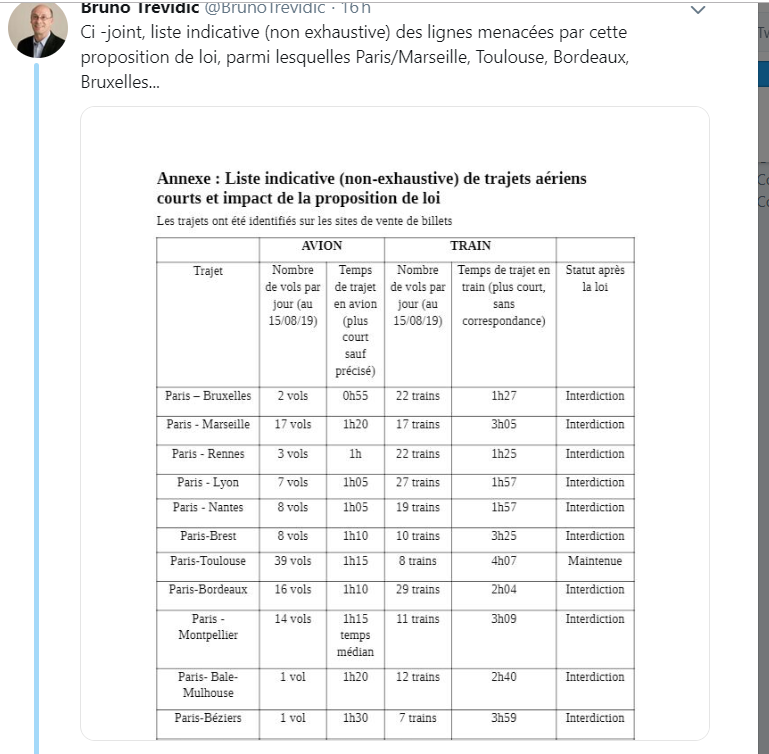769x754 pixels.
Task: Click the Annexe heading in the image
Action: [371, 188]
